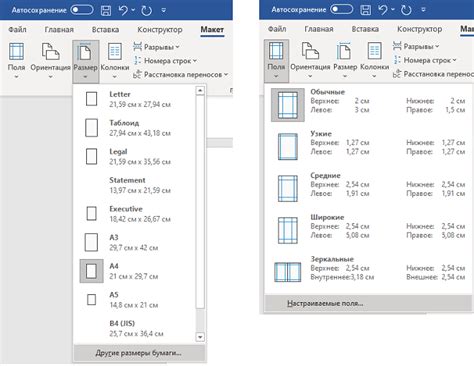
Task: Expand Разрывы dropdown in left ribbon
Action: click(x=156, y=47)
